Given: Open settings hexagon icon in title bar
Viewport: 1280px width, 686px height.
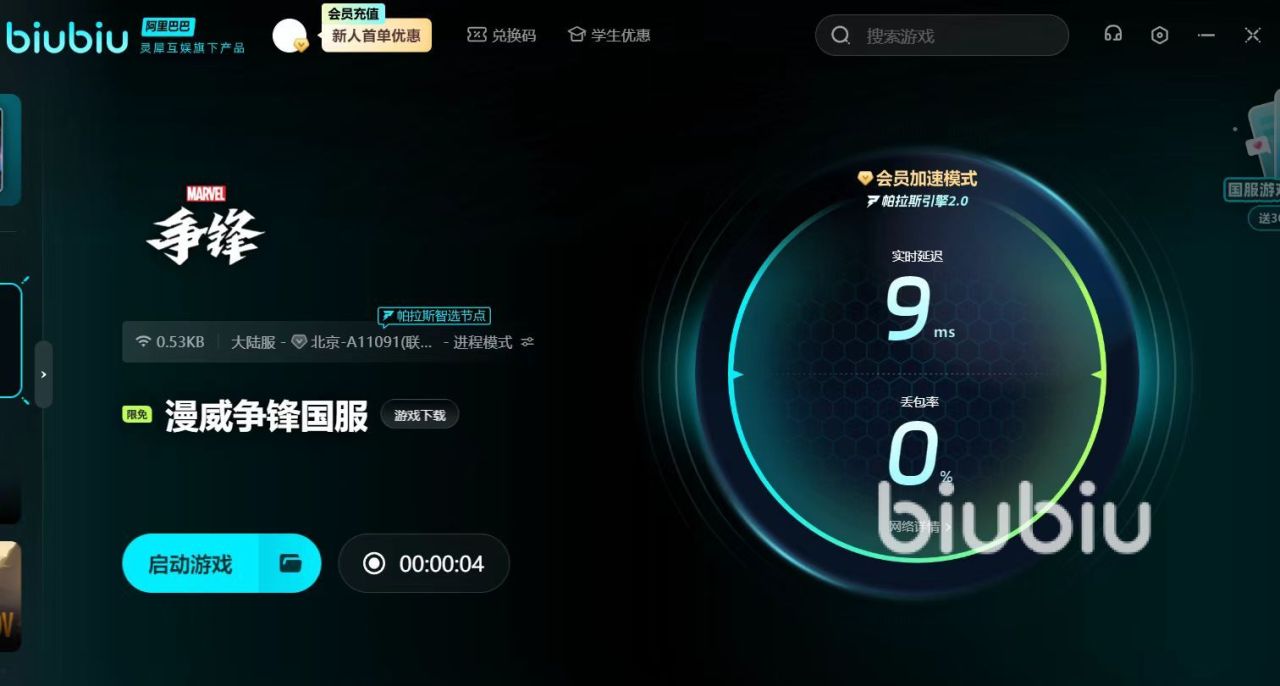Looking at the screenshot, I should pos(1159,35).
